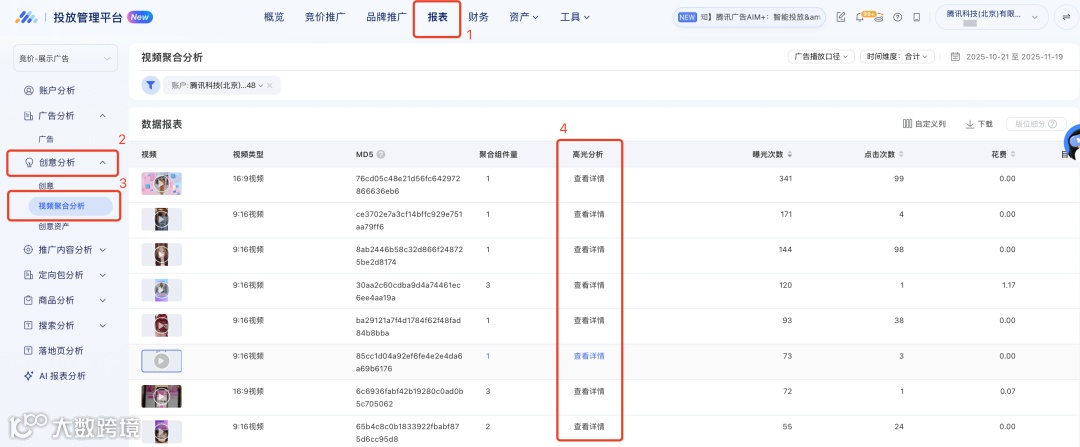Select 创意资产 in sidebar

pos(54,226)
